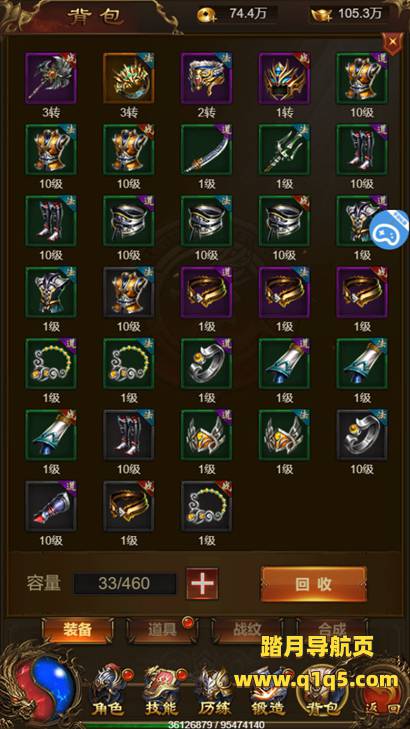
Task: Click the 回收 recycle button
Action: coord(314,584)
